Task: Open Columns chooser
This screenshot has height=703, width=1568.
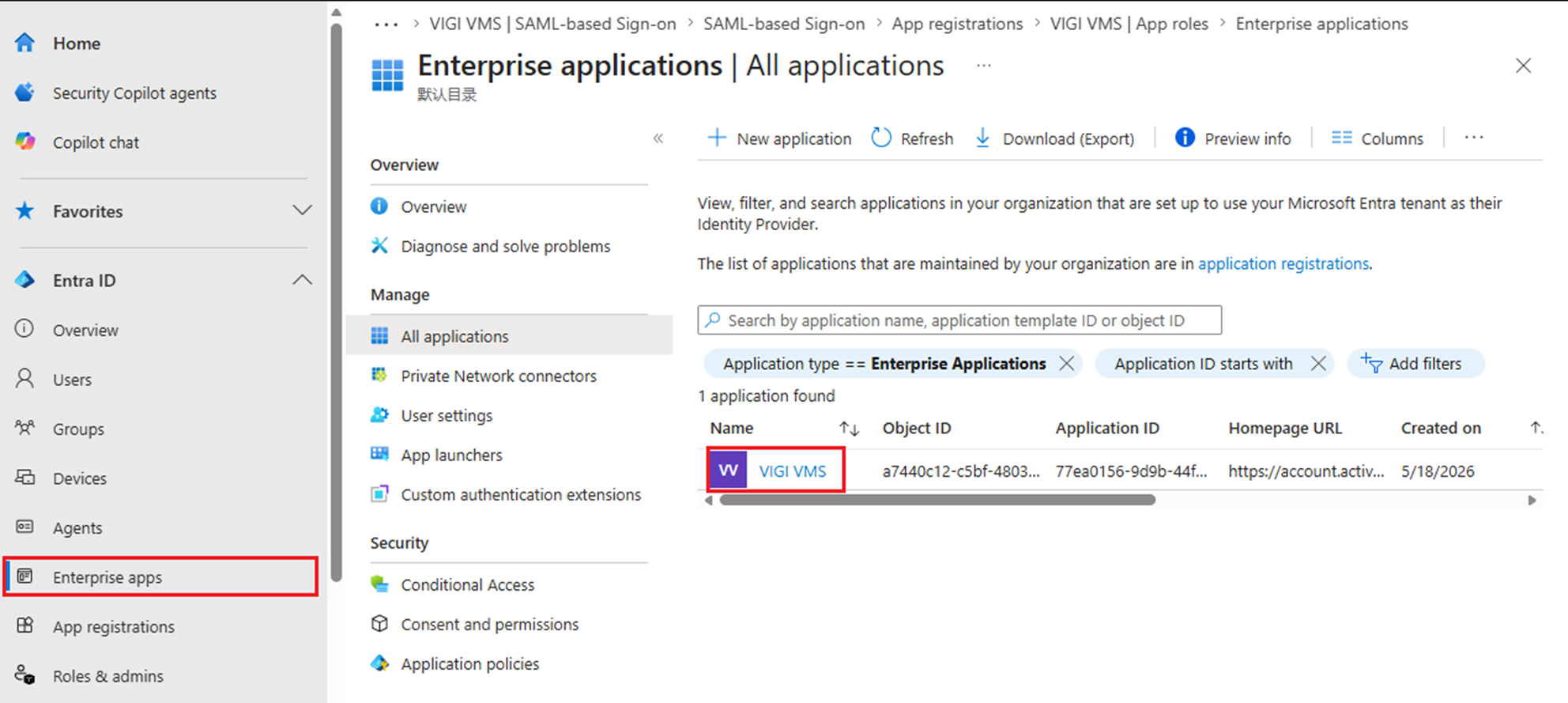Action: coord(1377,138)
